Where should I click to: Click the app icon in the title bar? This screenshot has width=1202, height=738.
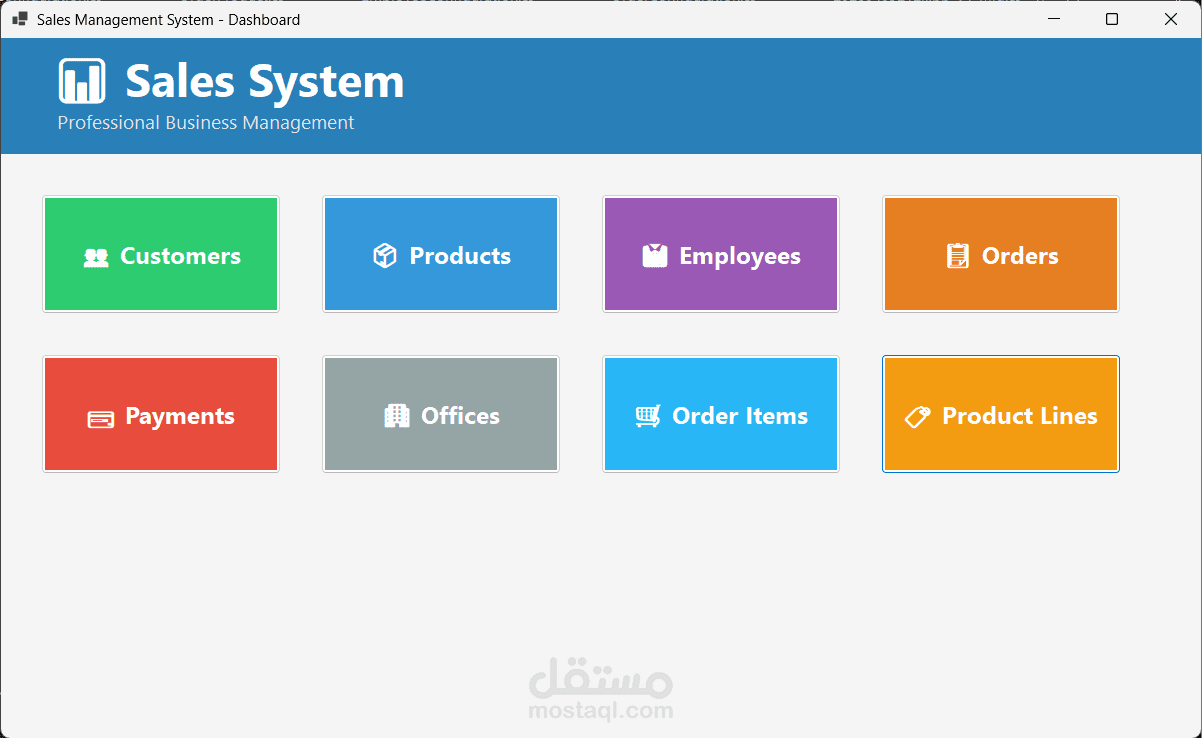pyautogui.click(x=17, y=19)
